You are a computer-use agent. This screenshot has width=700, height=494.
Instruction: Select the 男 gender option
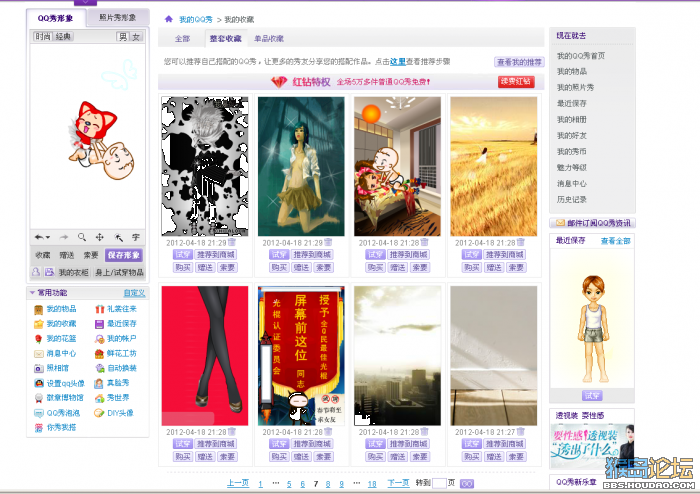122,37
